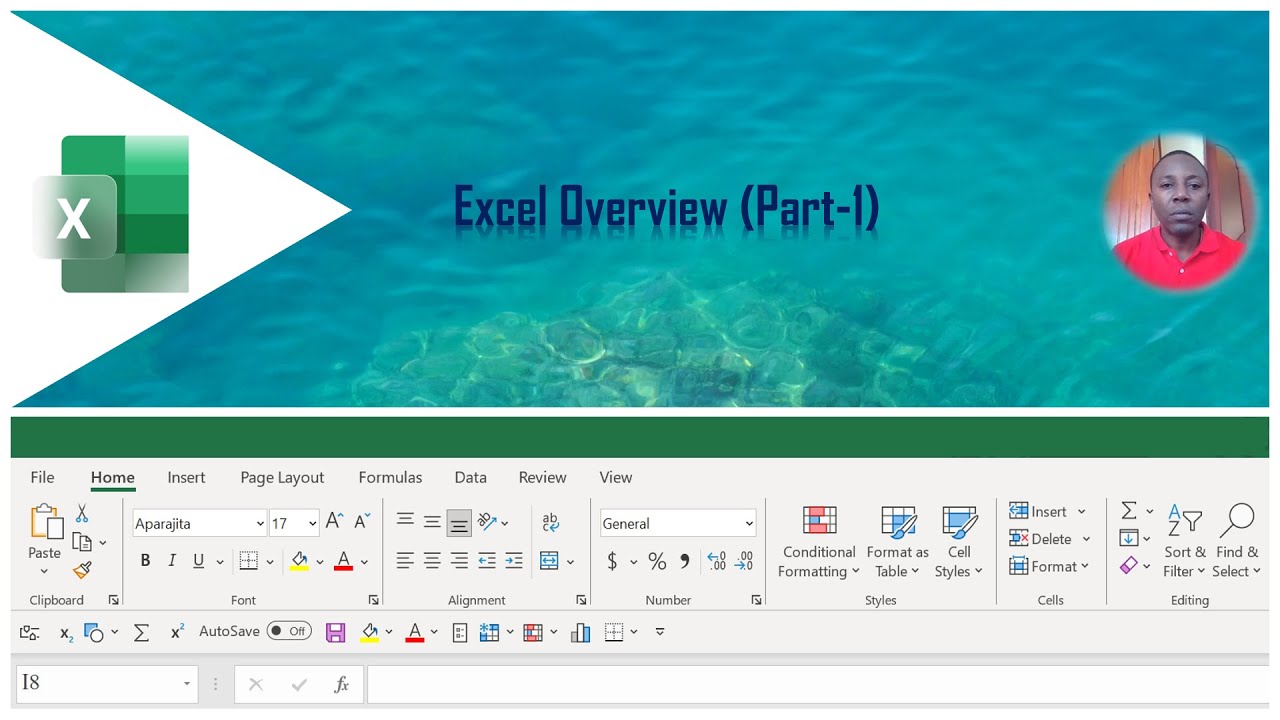Click the Cut scissors icon
1280x720 pixels.
[82, 513]
